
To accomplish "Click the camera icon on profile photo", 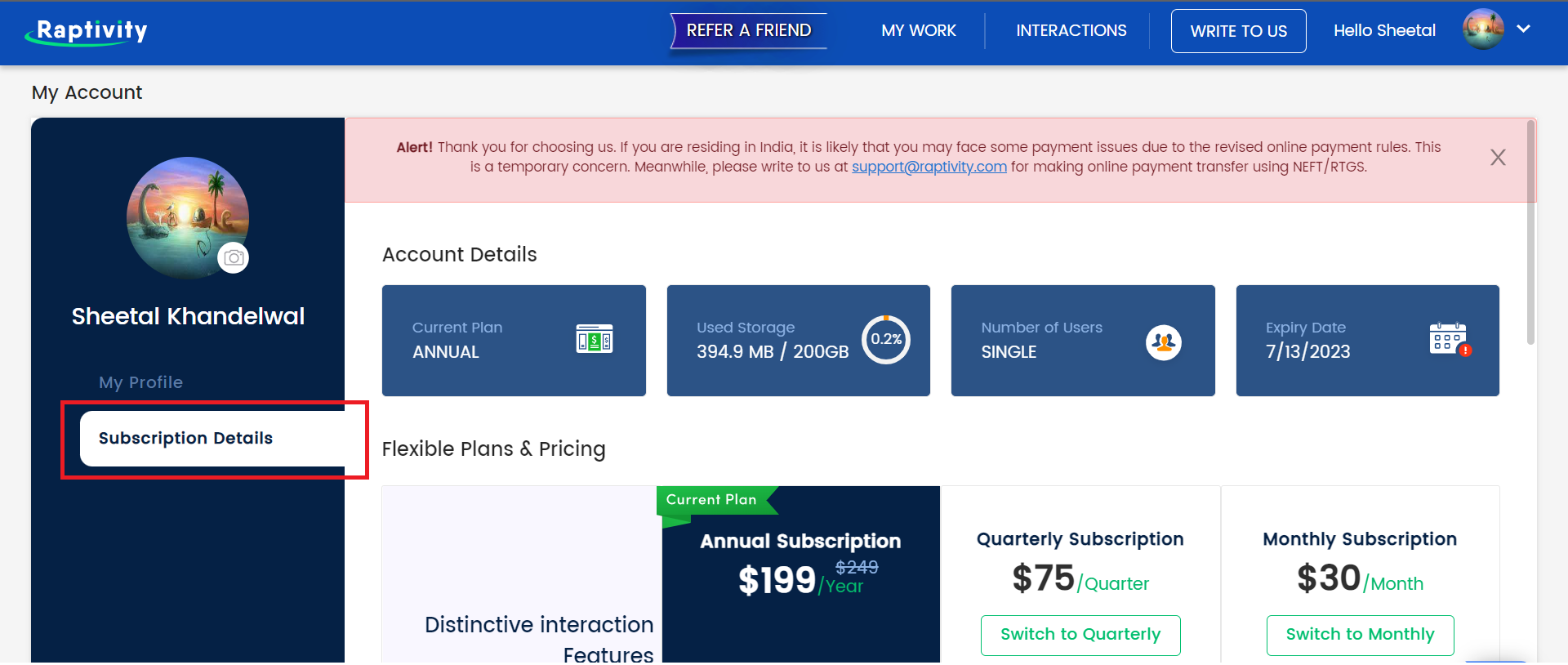I will pyautogui.click(x=234, y=258).
